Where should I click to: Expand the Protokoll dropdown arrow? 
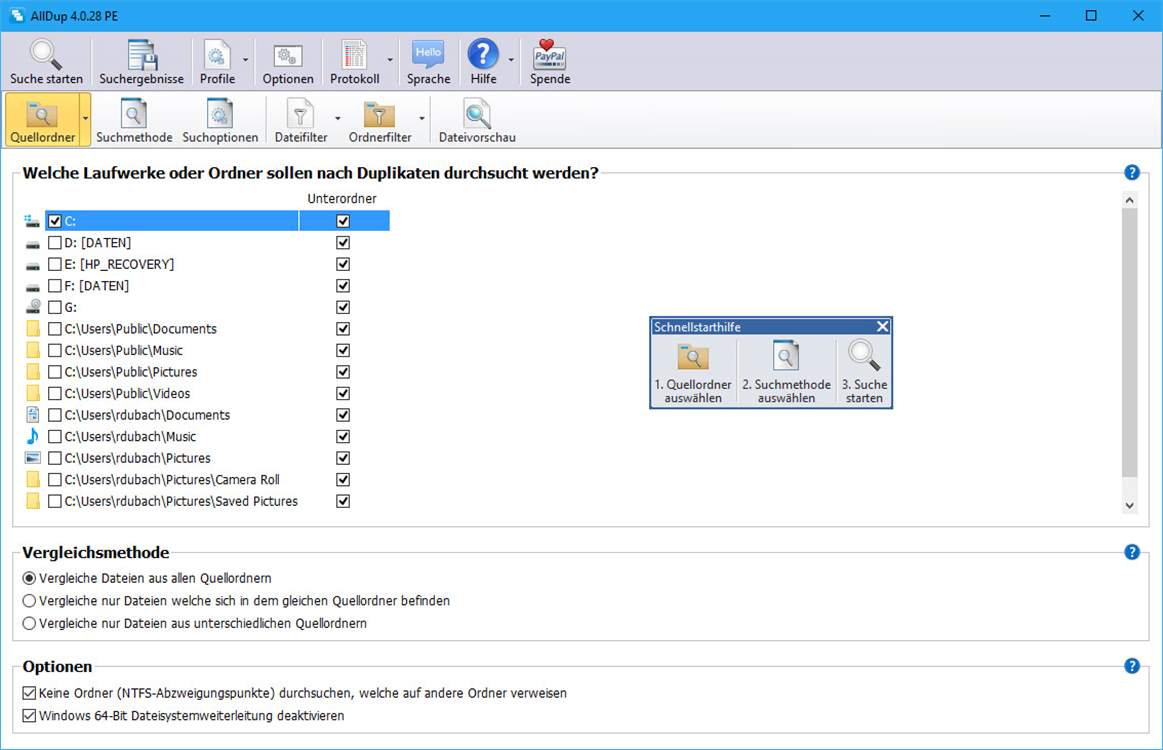390,61
